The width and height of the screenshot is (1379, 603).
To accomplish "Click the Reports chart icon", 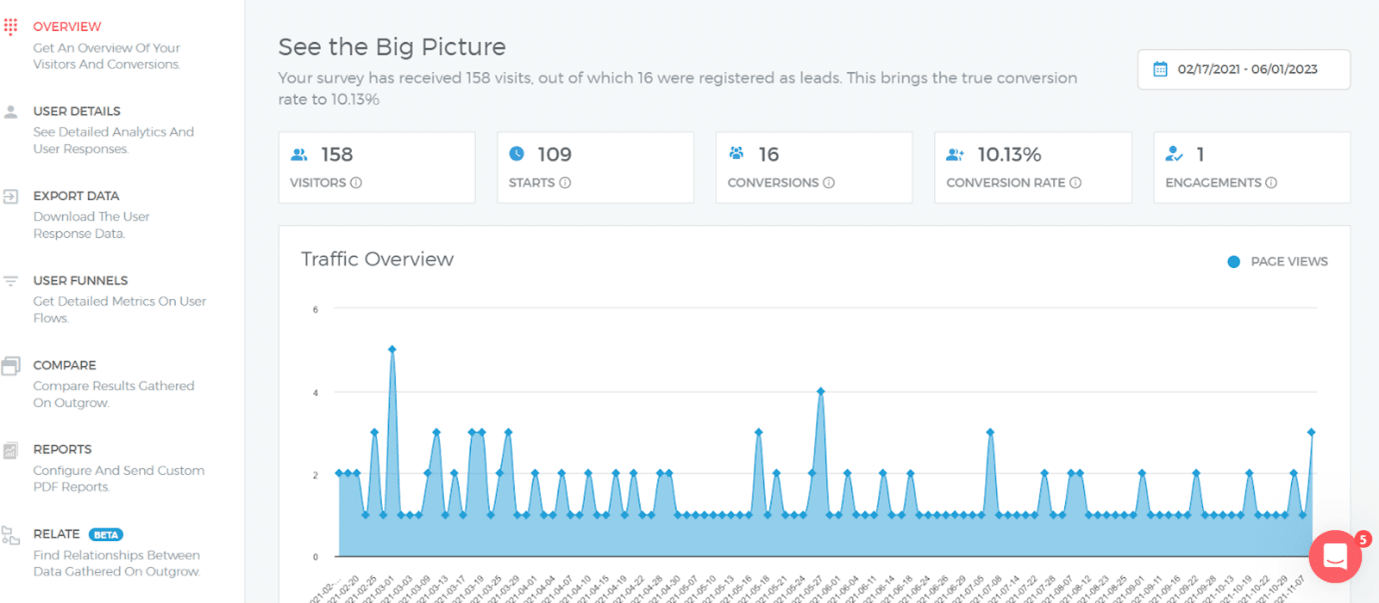I will (x=11, y=450).
